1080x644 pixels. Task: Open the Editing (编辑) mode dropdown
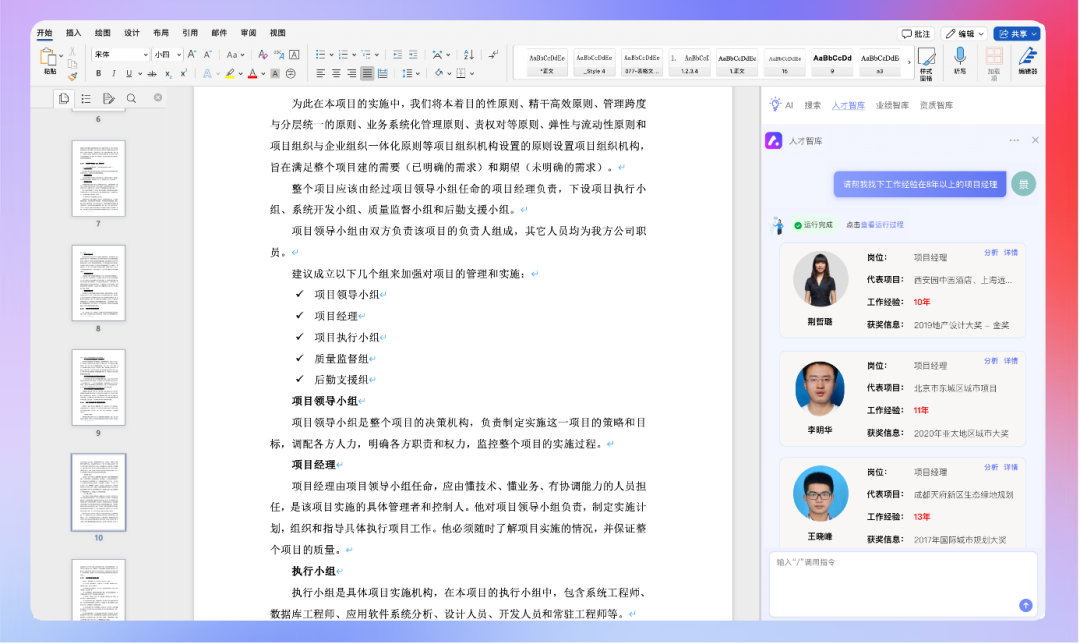point(964,34)
